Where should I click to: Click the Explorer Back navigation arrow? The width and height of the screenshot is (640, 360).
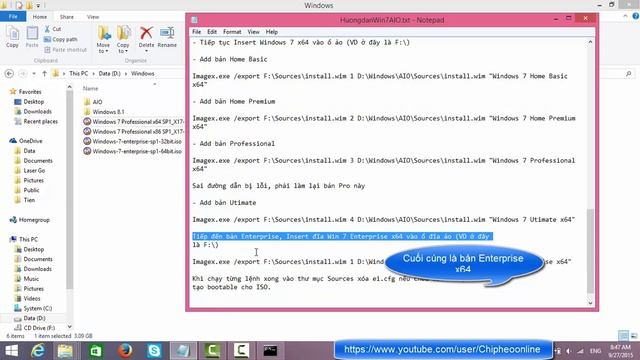tap(9, 73)
